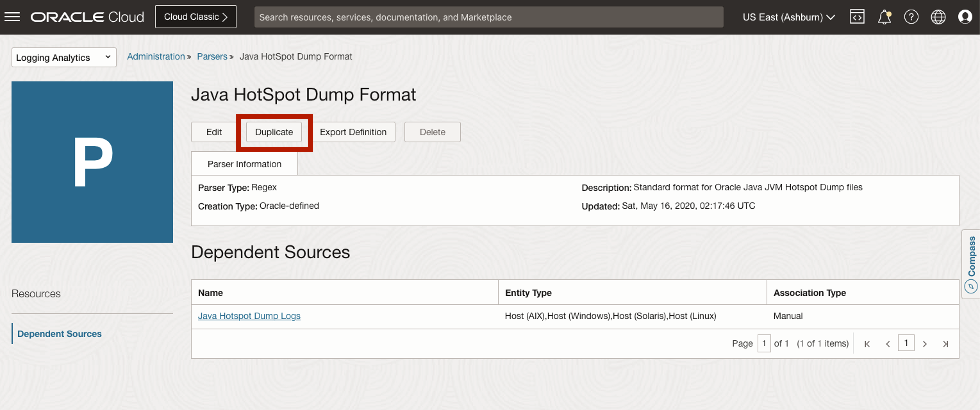Click the '(1 of 1 items)' pagination text
The height and width of the screenshot is (410, 980).
click(822, 343)
